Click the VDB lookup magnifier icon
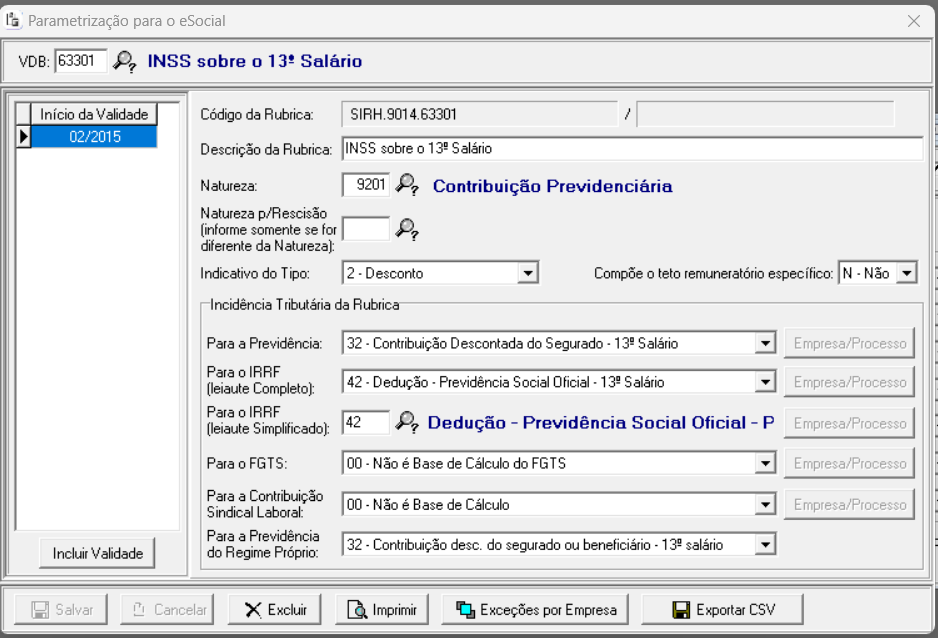 pos(124,61)
